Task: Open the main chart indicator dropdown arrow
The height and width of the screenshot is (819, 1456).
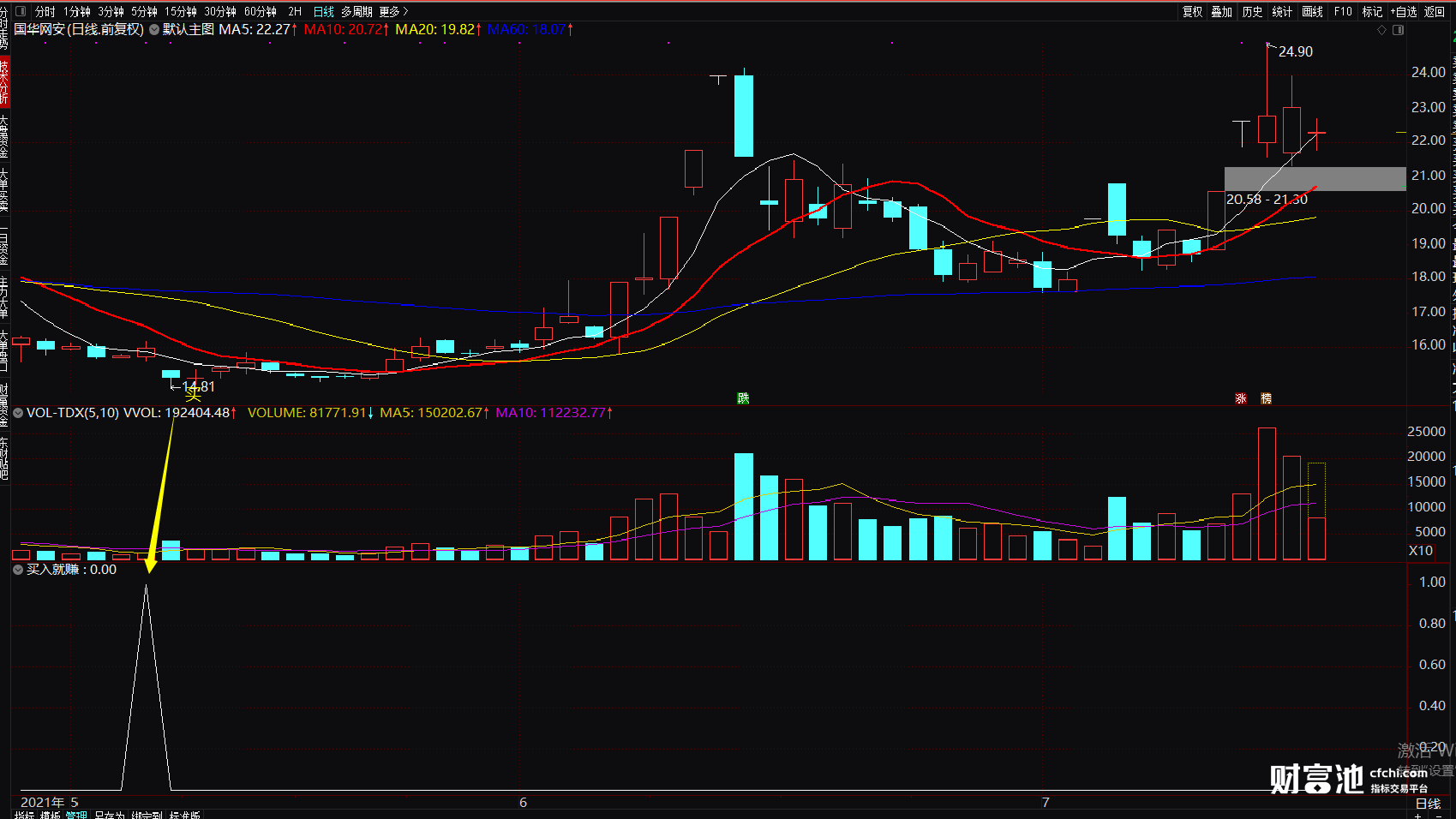Action: (x=154, y=29)
